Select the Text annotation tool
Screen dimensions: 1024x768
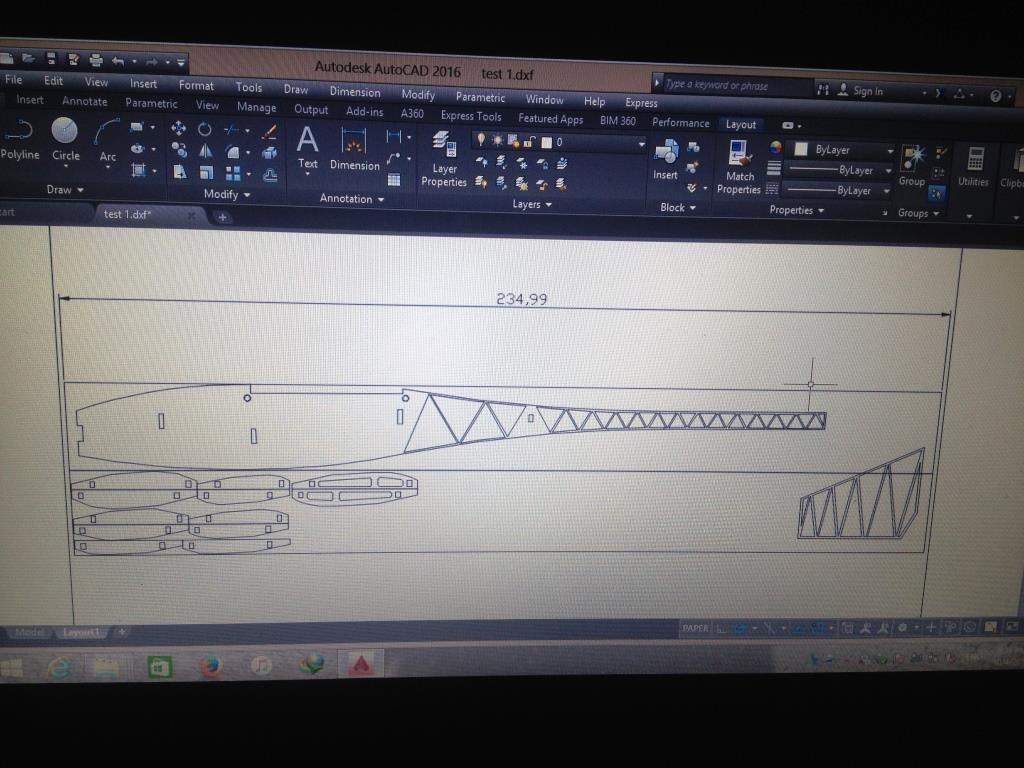coord(308,148)
